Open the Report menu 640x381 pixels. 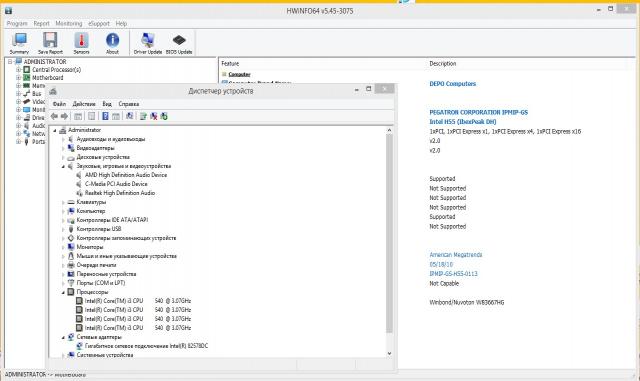(41, 24)
